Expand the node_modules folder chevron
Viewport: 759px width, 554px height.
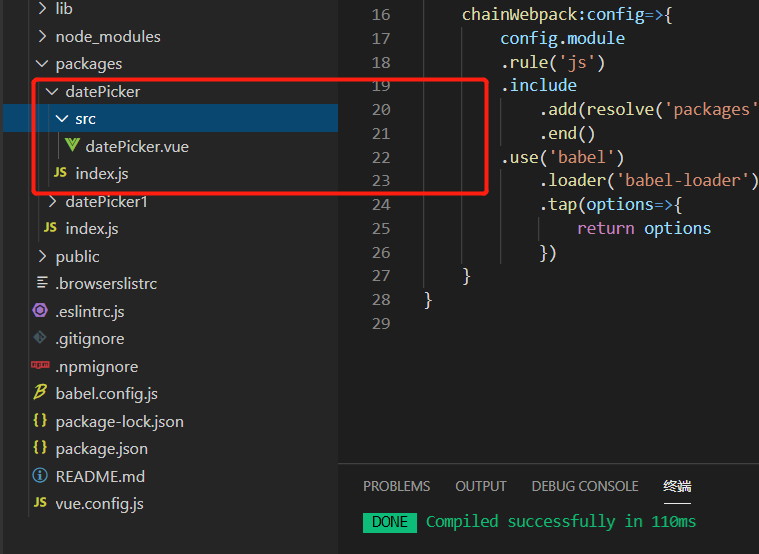click(42, 36)
